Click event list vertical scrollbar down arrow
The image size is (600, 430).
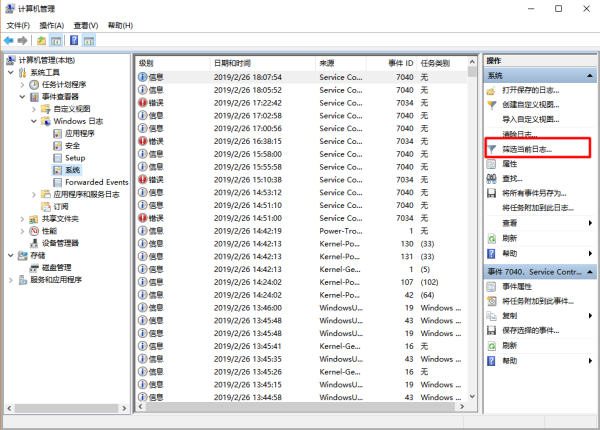click(472, 396)
